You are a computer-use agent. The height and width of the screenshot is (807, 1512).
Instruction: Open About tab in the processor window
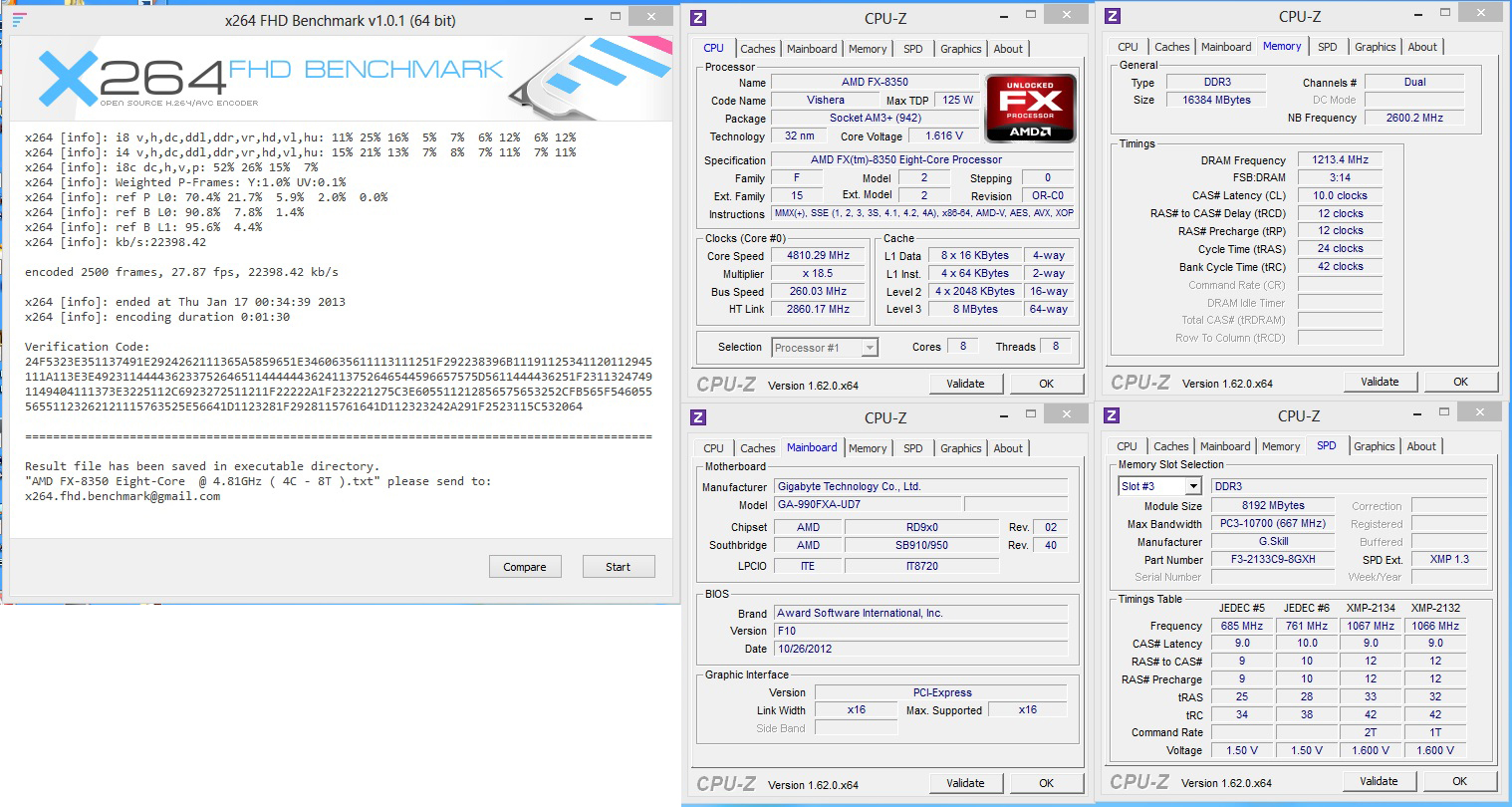point(1008,49)
